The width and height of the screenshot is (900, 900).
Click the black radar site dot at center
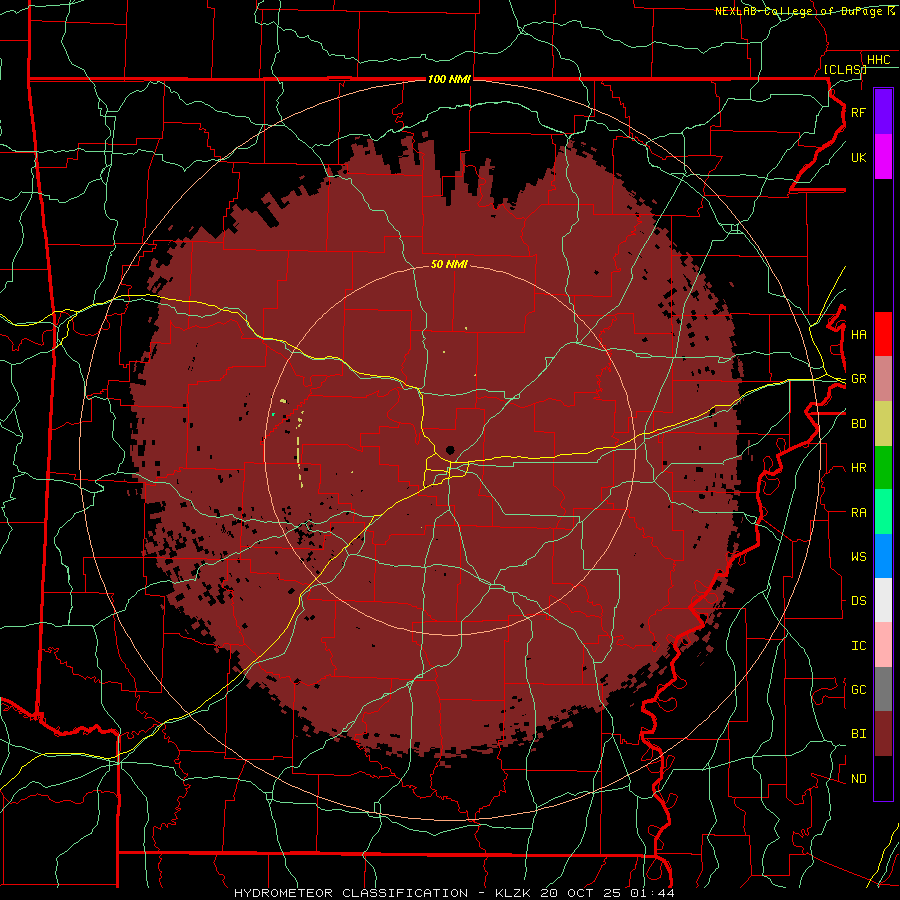tap(450, 450)
